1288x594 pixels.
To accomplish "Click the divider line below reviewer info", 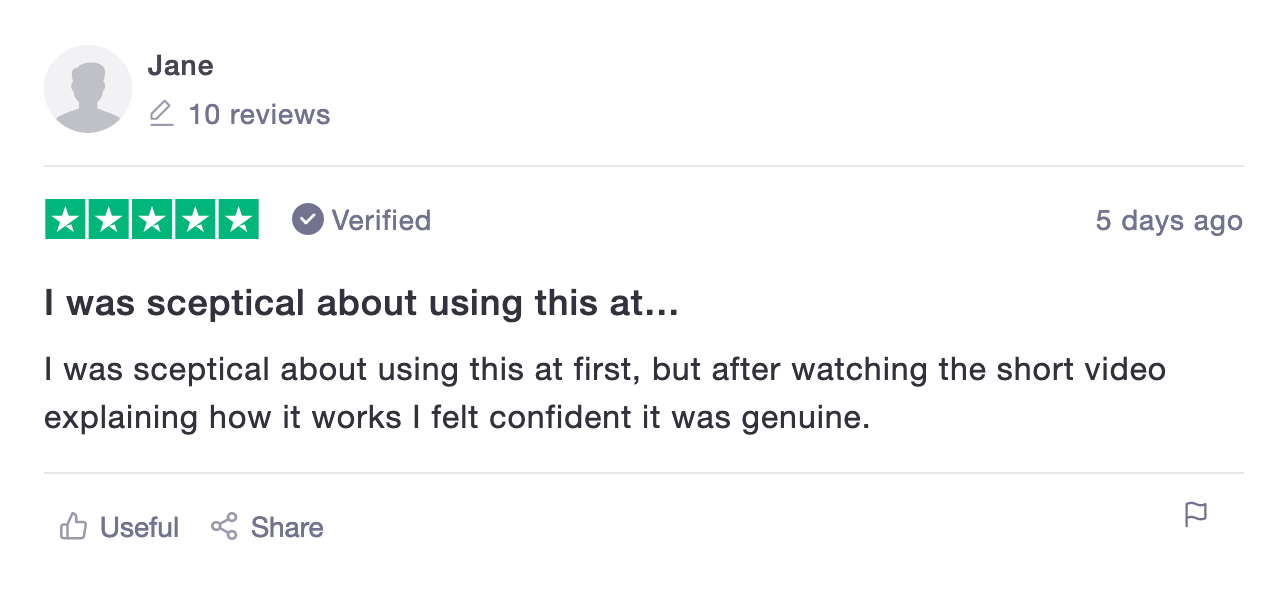I will (643, 166).
